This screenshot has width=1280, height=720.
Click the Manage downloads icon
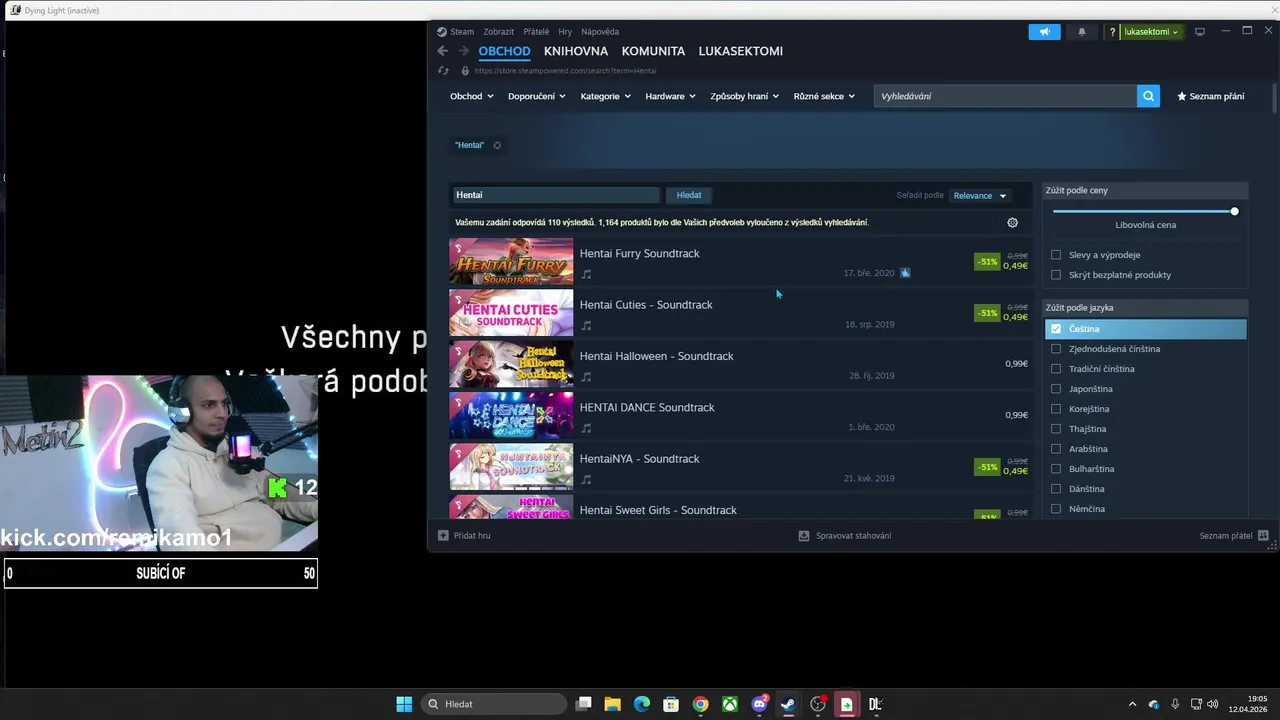point(804,535)
